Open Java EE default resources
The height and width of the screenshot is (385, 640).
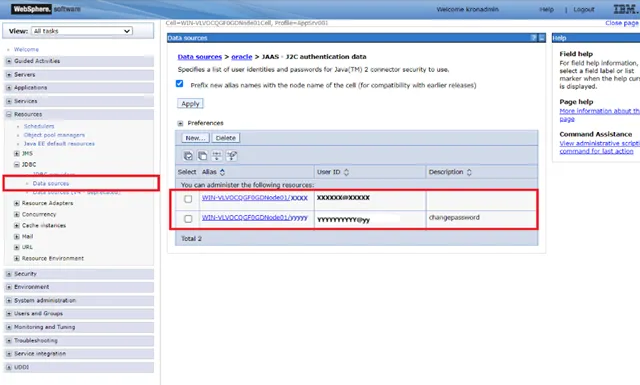(x=59, y=144)
